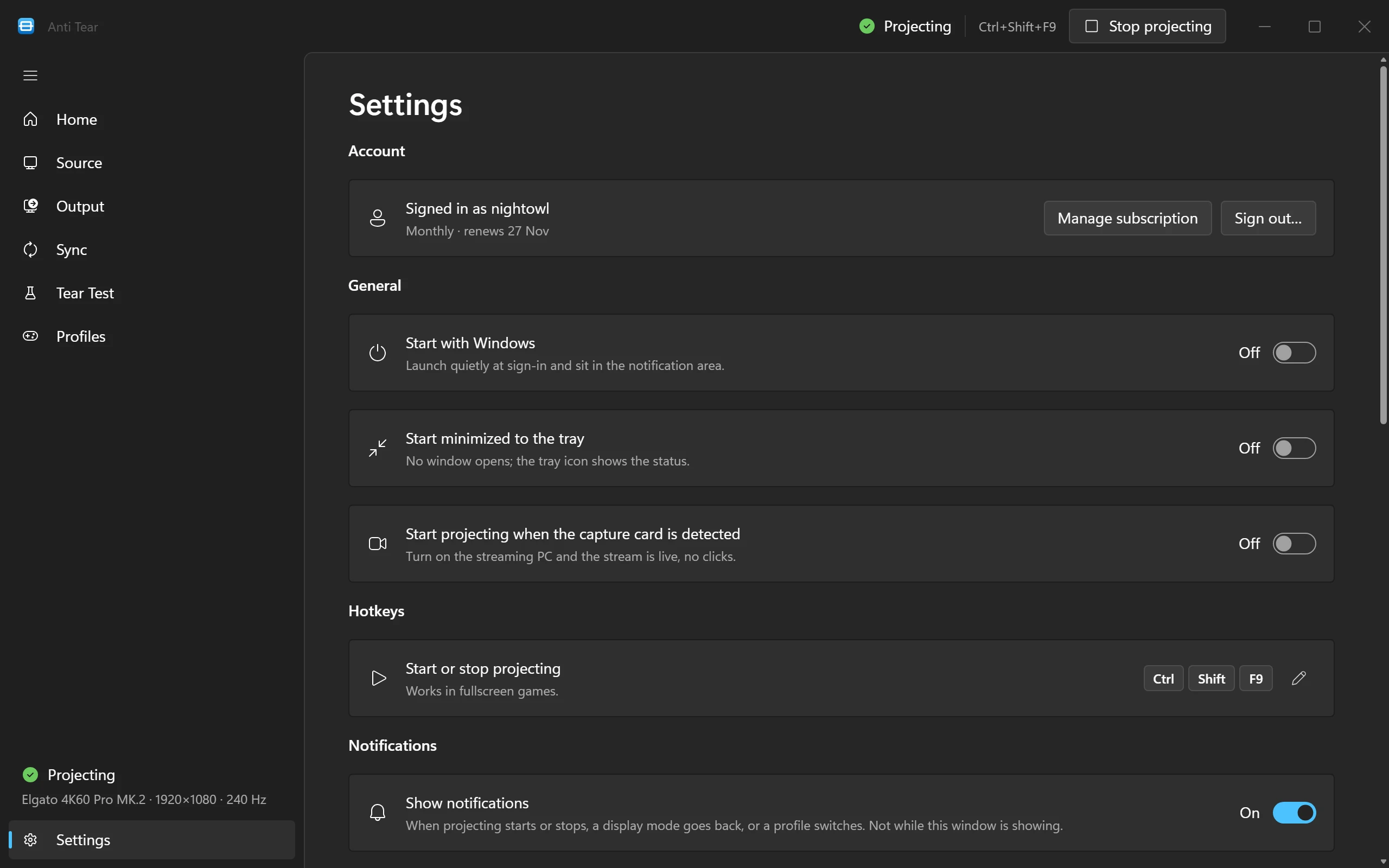Click the Tear Test flask icon
Viewport: 1389px width, 868px height.
coord(30,293)
